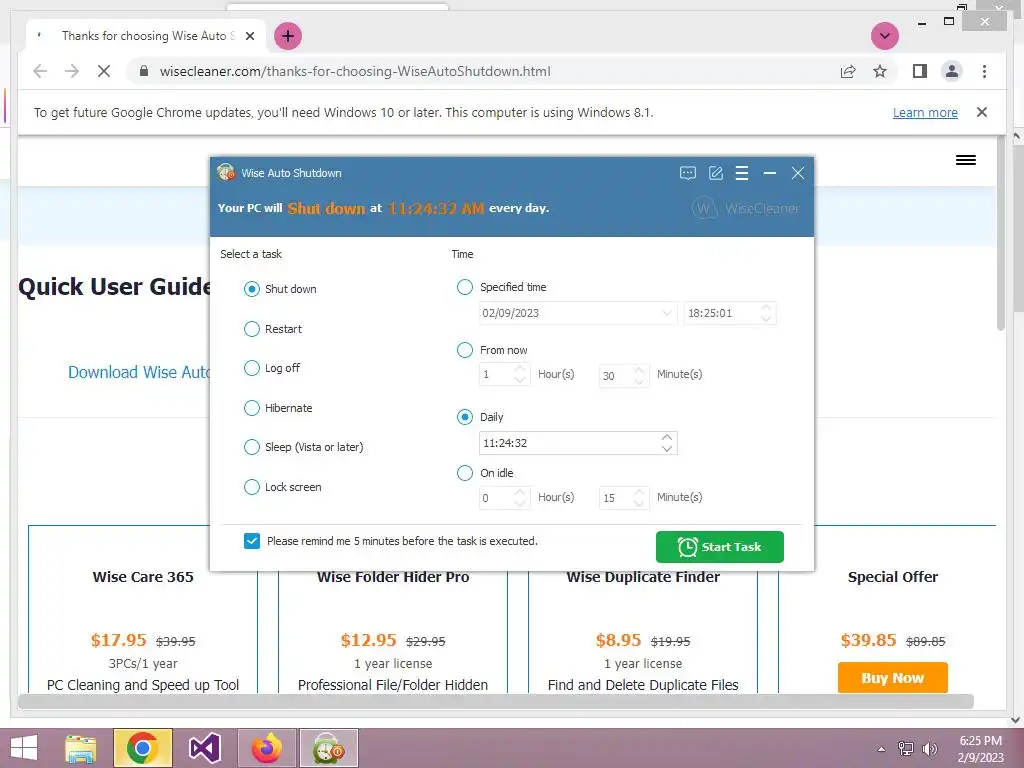Go forward in Chrome
Image resolution: width=1024 pixels, height=768 pixels.
tap(72, 71)
